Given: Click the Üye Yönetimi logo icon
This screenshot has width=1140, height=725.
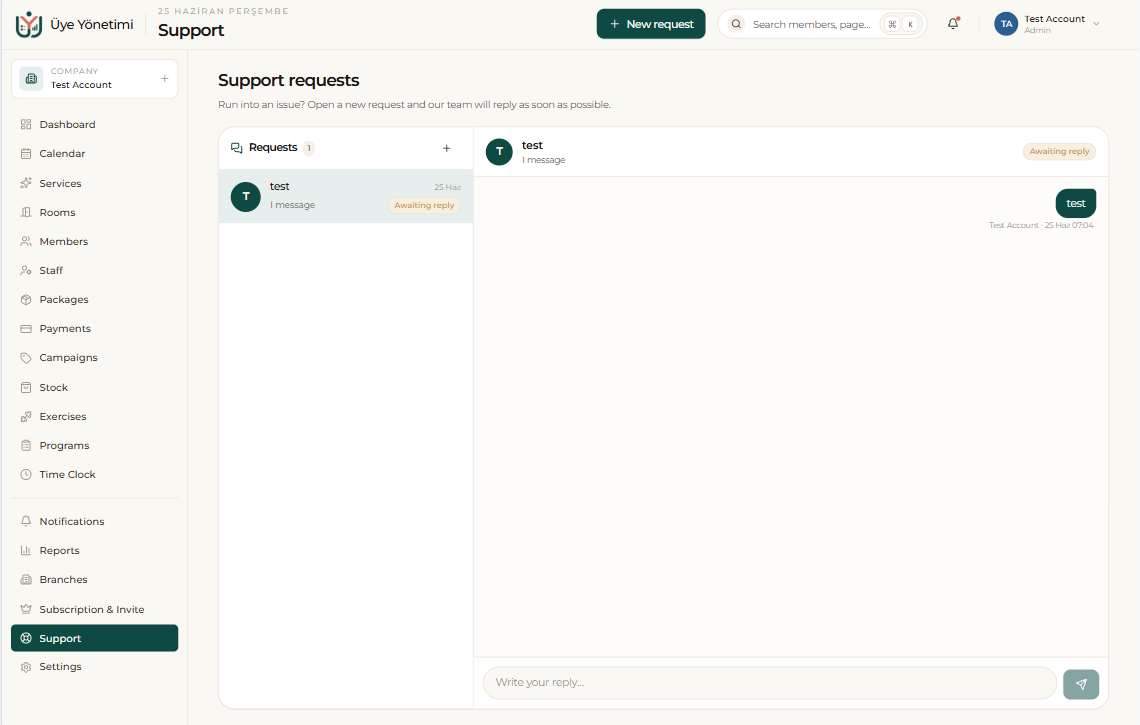Looking at the screenshot, I should click(28, 24).
